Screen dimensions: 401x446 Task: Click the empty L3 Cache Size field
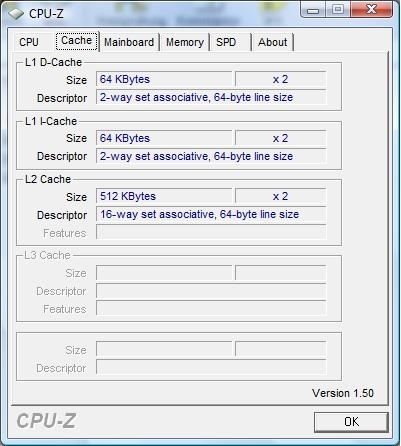click(164, 273)
